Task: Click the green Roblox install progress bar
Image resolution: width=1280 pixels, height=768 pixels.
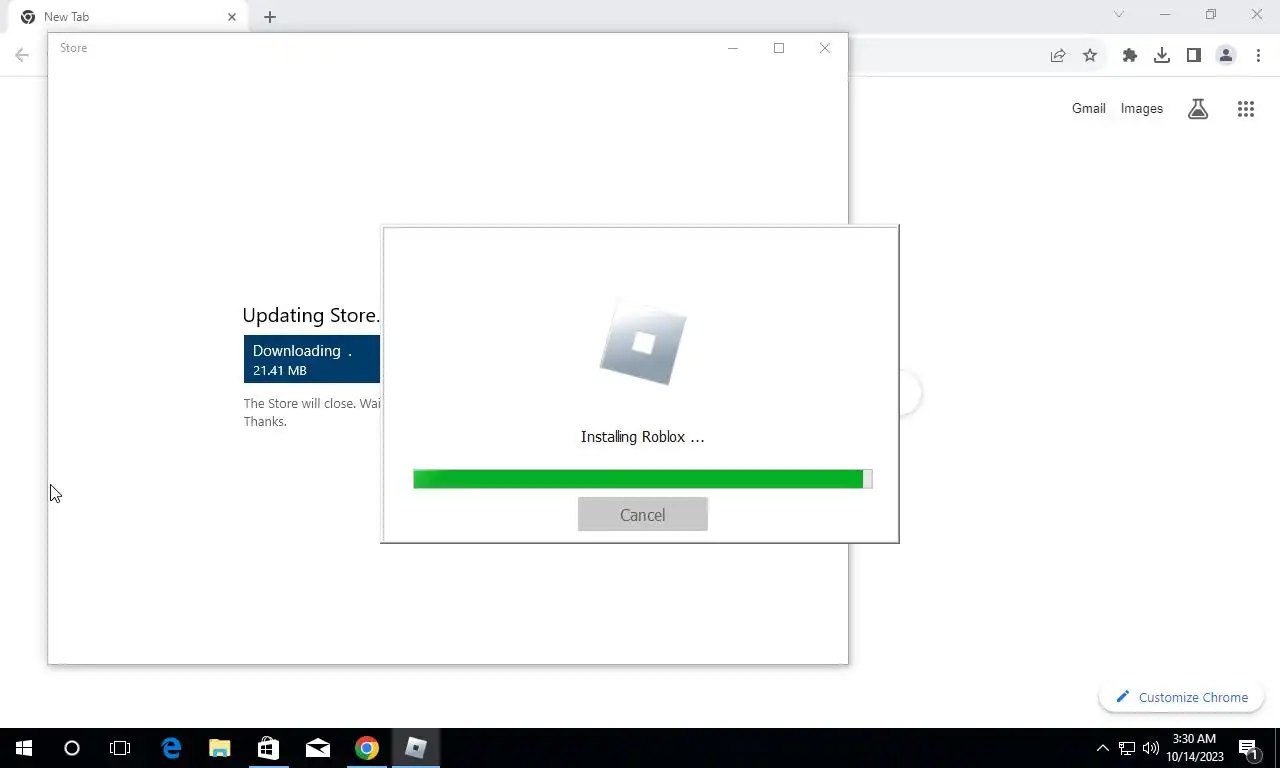Action: tap(642, 479)
